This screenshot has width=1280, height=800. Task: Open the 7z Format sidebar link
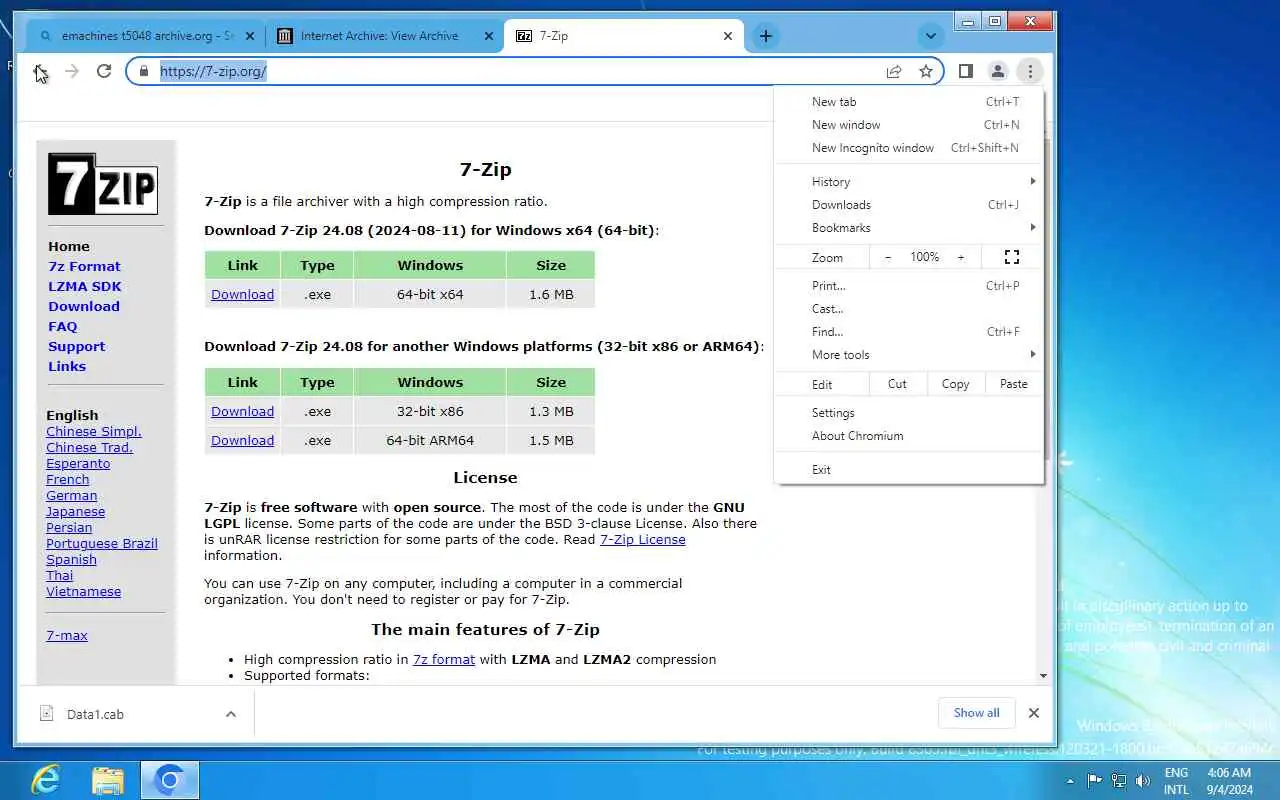[x=84, y=266]
